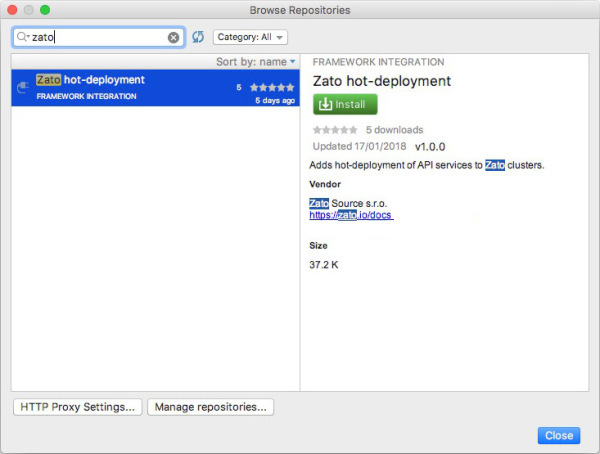
Task: Change the Sort by: name option
Action: [256, 62]
